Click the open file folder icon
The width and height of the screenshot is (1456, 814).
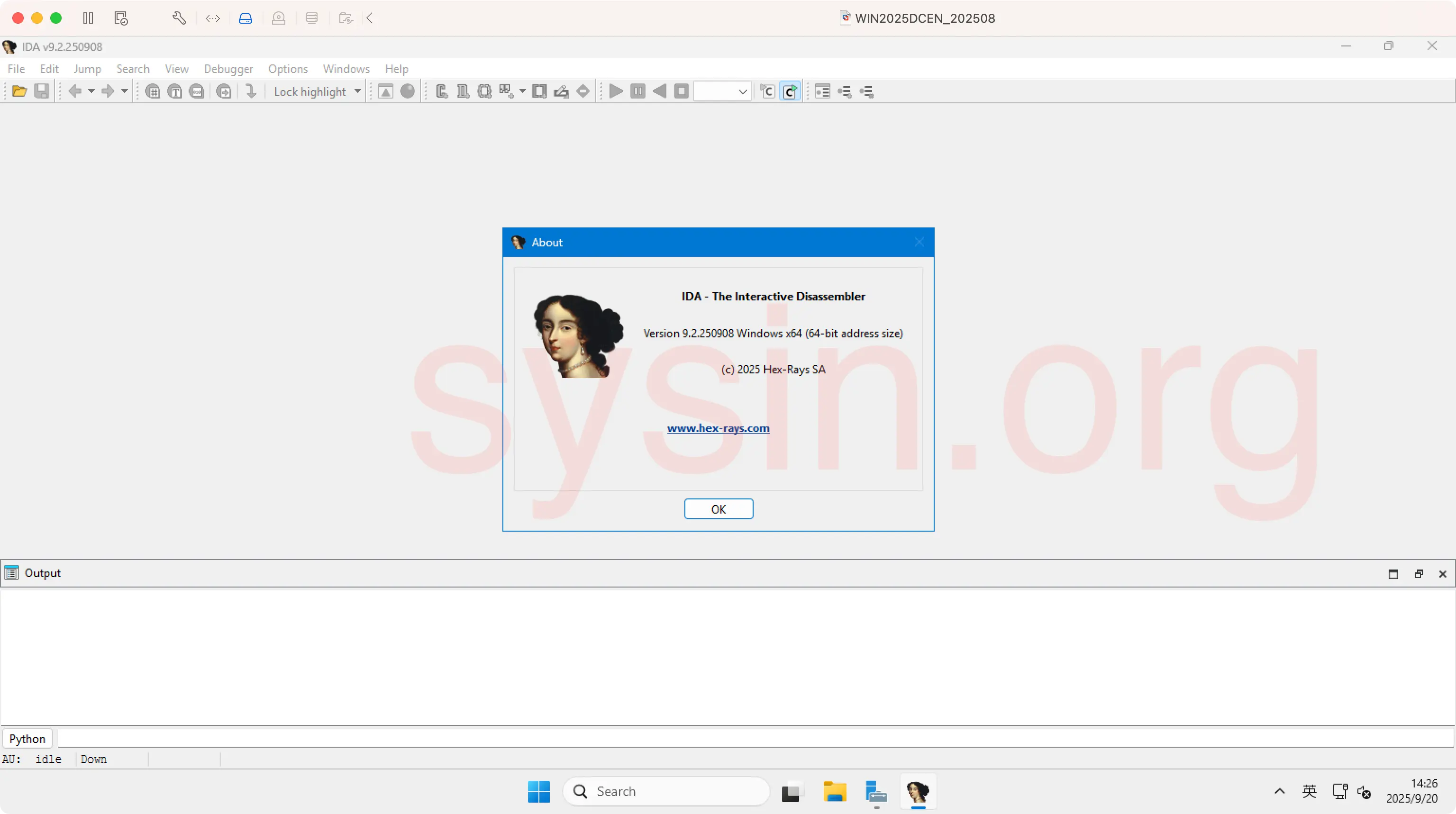(19, 91)
